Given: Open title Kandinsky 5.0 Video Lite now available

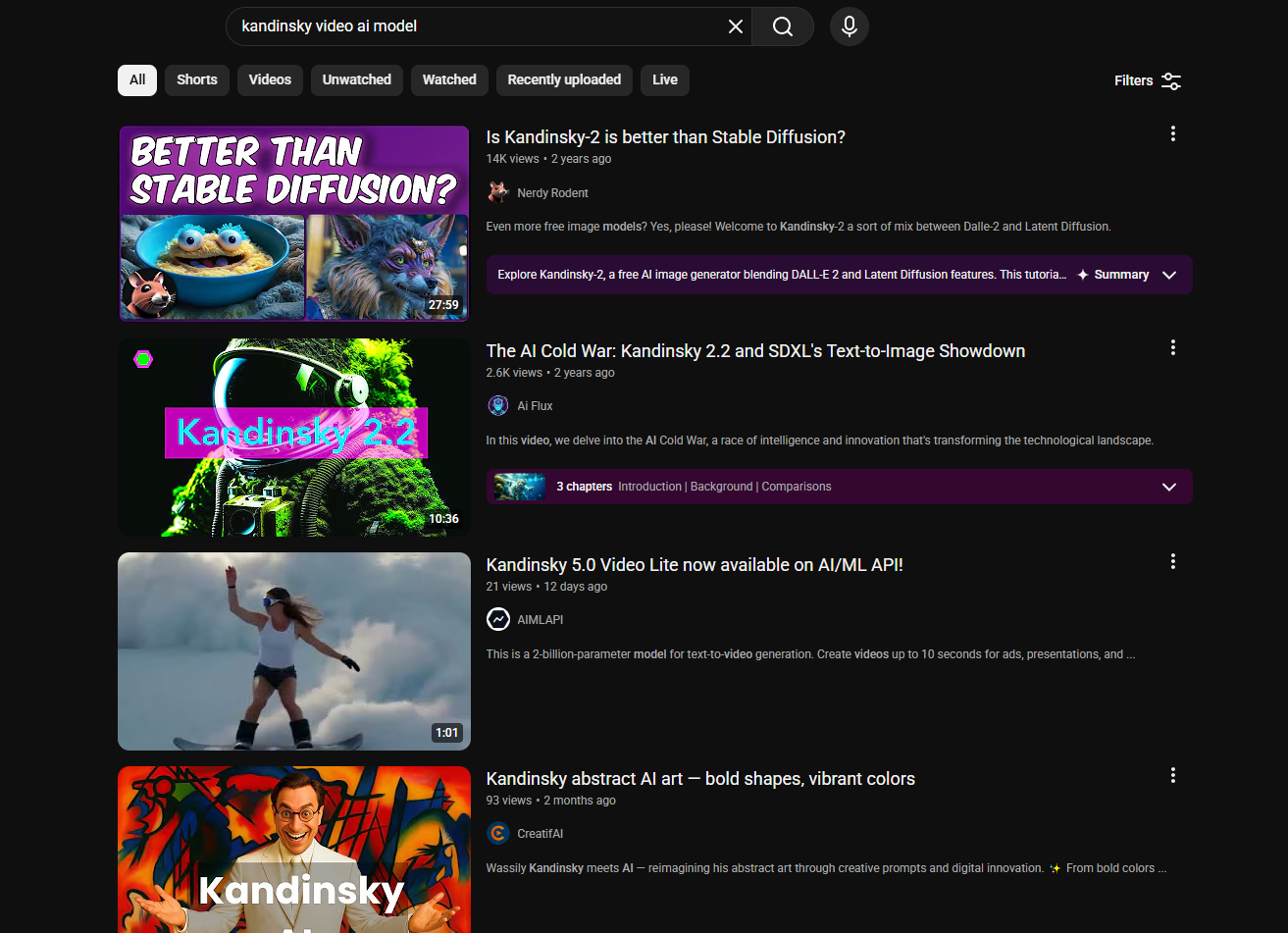Looking at the screenshot, I should (x=695, y=565).
